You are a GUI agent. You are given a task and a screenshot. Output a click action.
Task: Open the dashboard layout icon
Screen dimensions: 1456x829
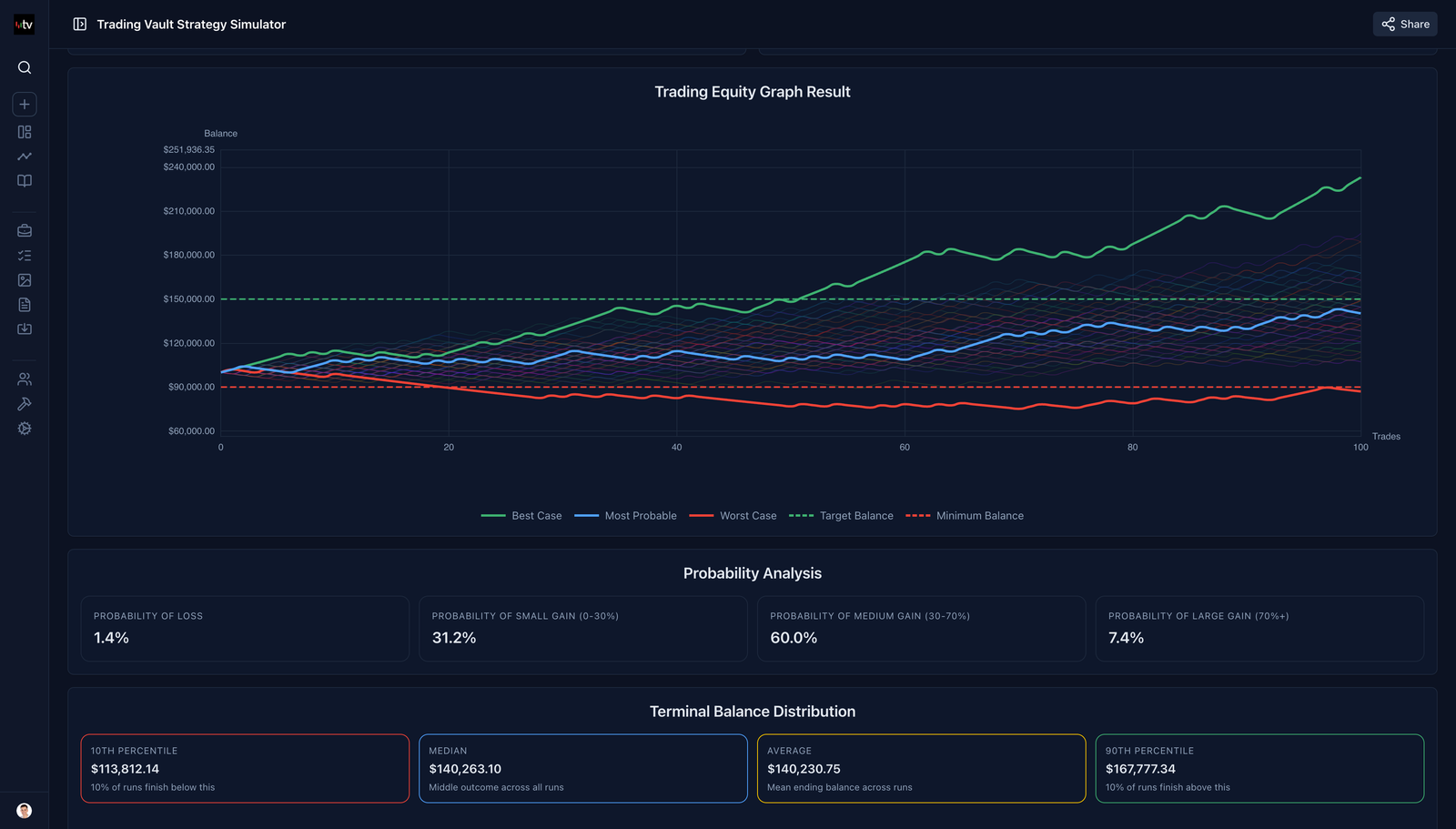25,132
